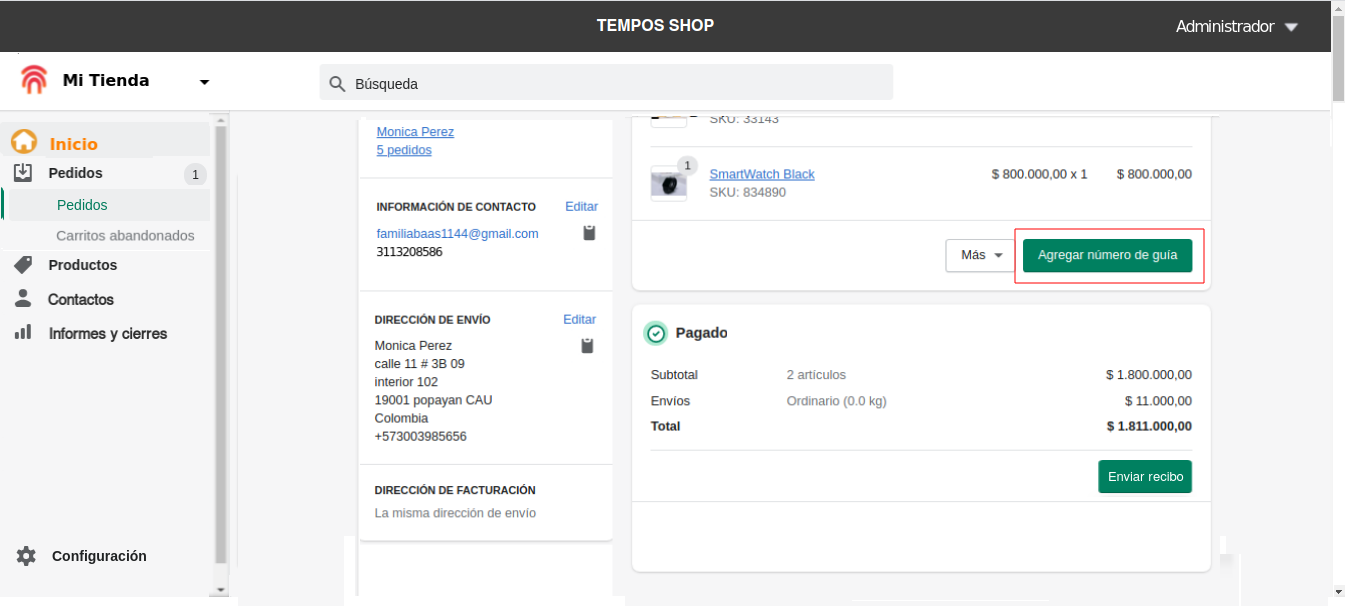The height and width of the screenshot is (606, 1347).
Task: Click the SmartWatch Black product thumbnail
Action: [668, 184]
